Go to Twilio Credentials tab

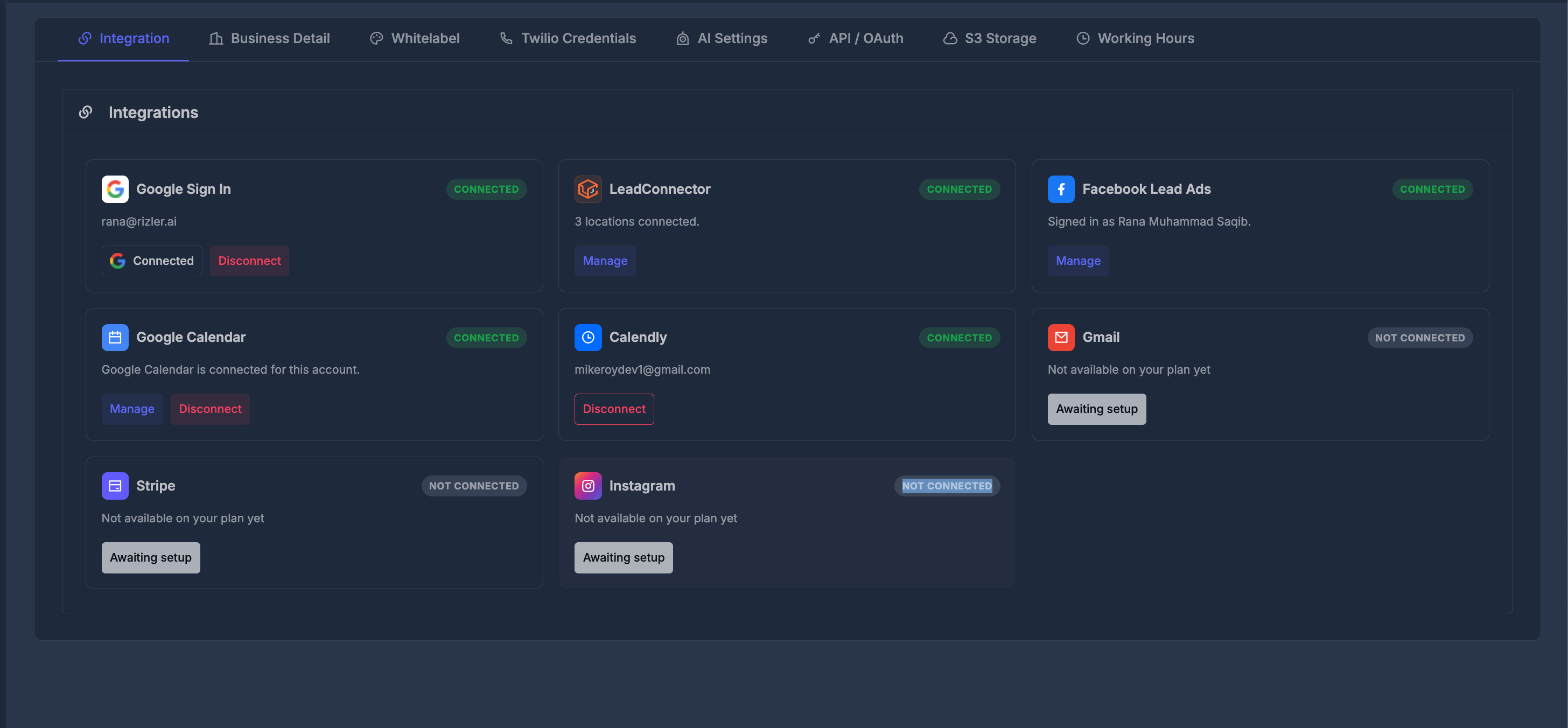tap(568, 38)
